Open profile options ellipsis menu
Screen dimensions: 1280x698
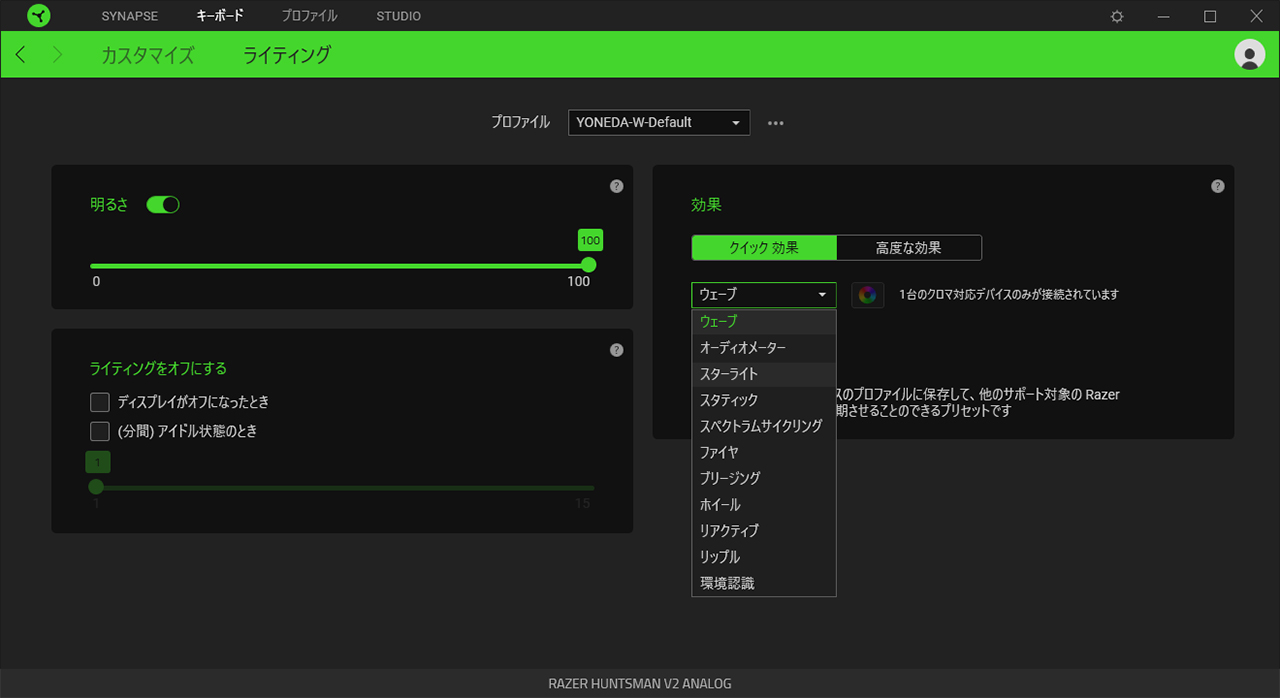(x=775, y=123)
